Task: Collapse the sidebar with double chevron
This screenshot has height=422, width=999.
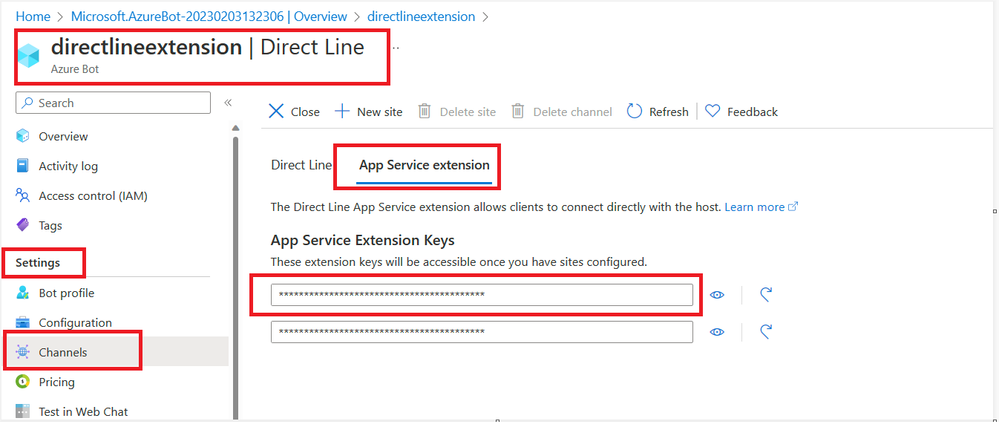Action: (x=228, y=103)
